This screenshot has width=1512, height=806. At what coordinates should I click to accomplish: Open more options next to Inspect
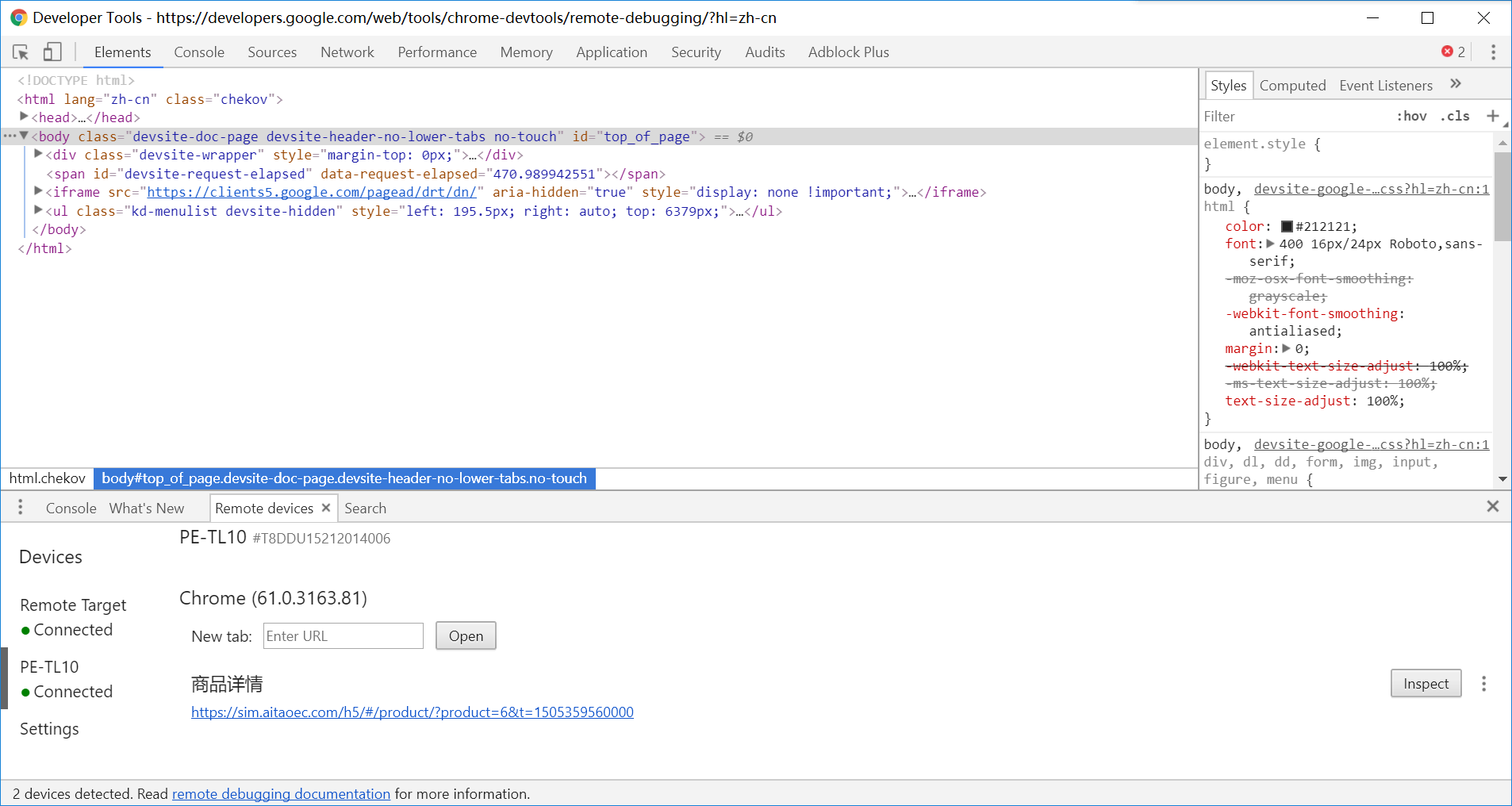(x=1483, y=684)
